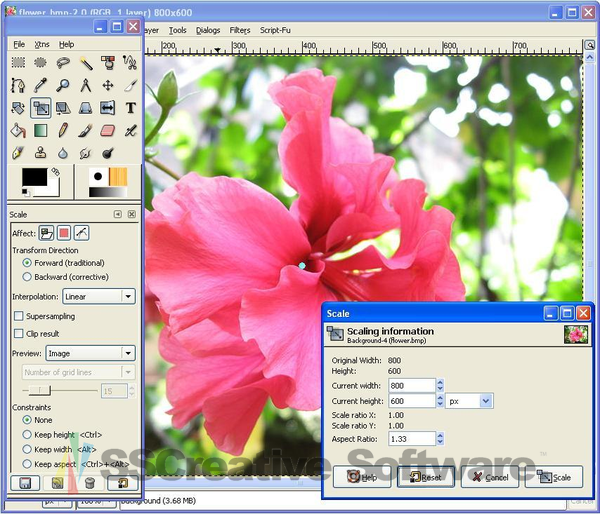This screenshot has width=600, height=514.
Task: Click the Cancel button in Scale dialog
Action: point(490,477)
